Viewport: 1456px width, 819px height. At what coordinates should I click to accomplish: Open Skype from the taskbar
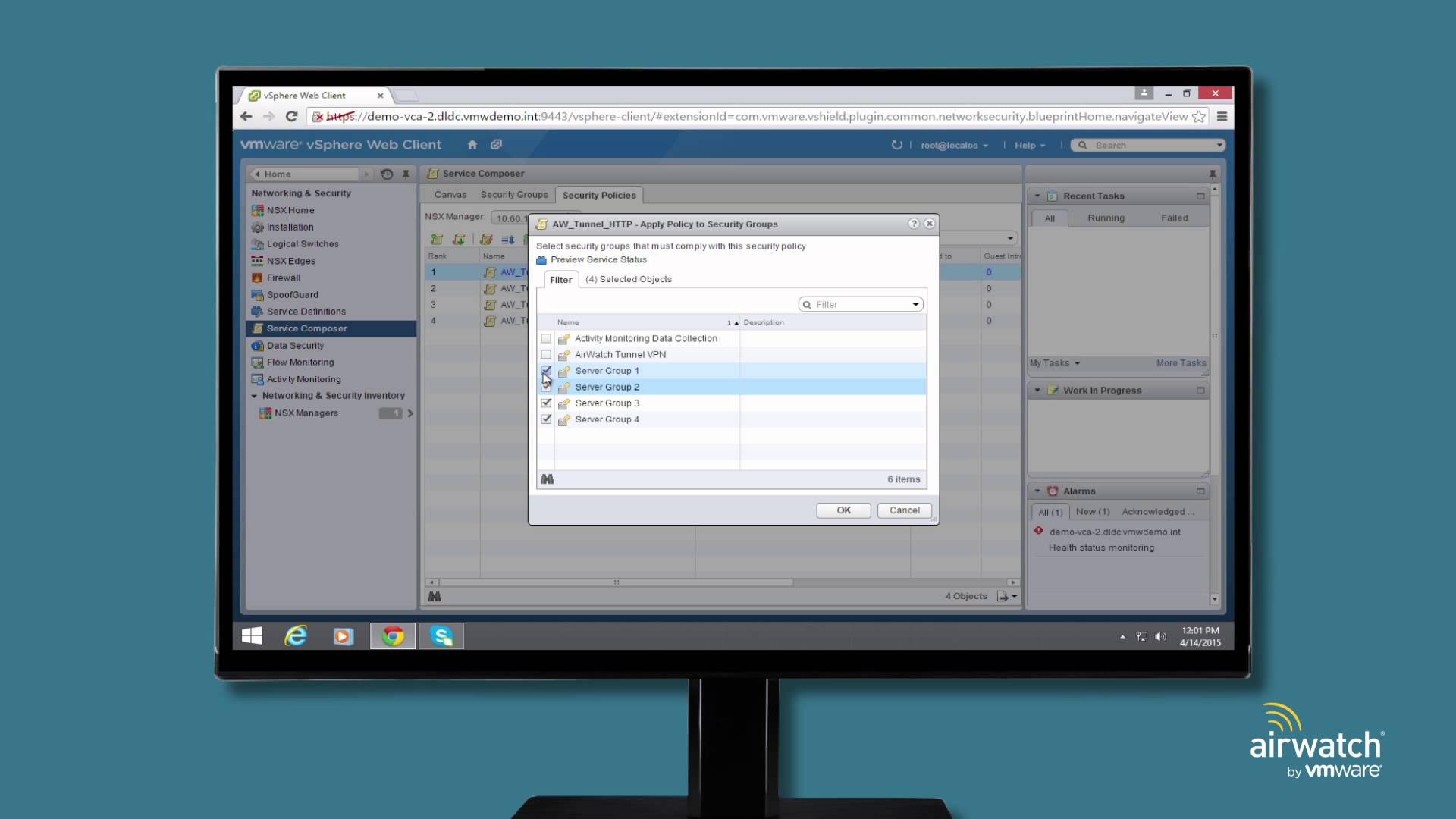[441, 635]
